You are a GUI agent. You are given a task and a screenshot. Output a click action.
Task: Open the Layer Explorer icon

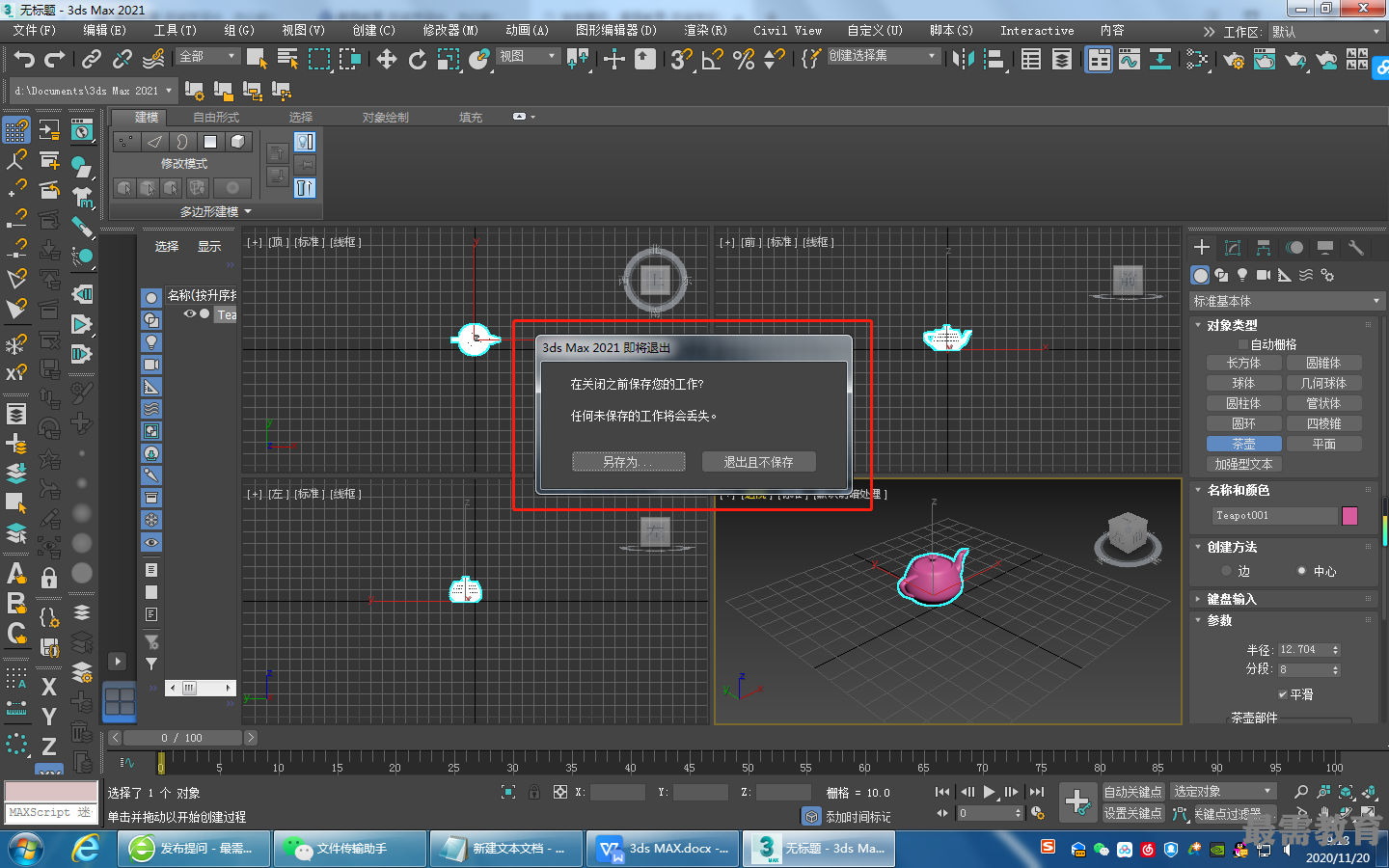coord(1062,59)
